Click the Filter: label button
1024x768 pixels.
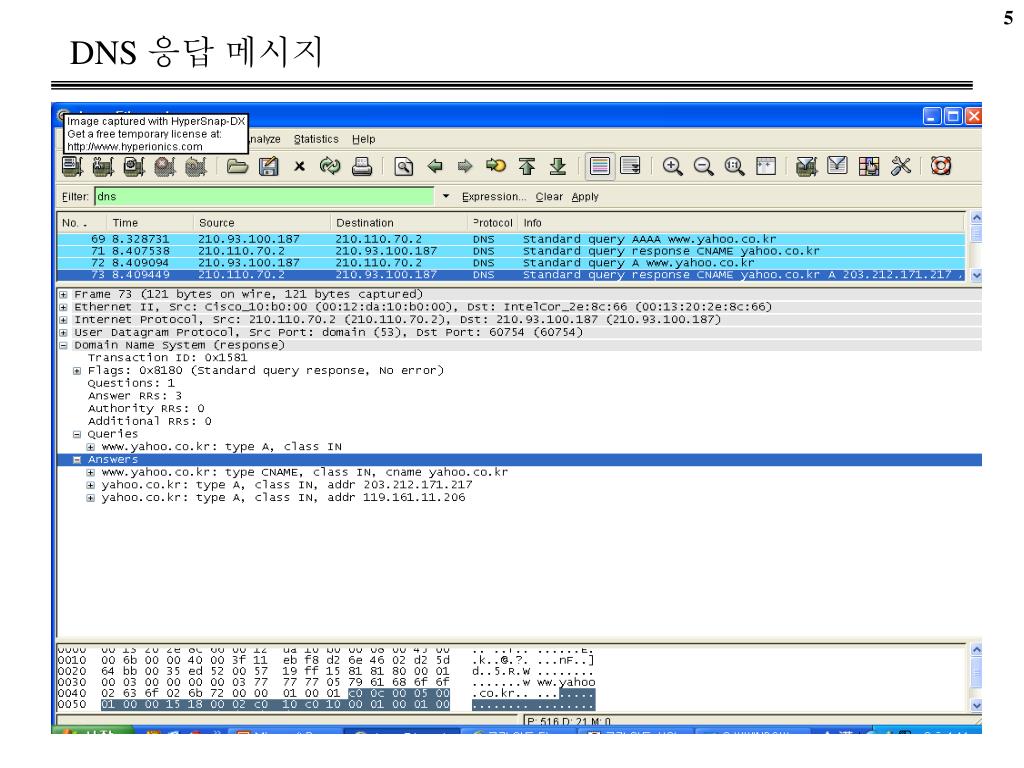[x=74, y=197]
